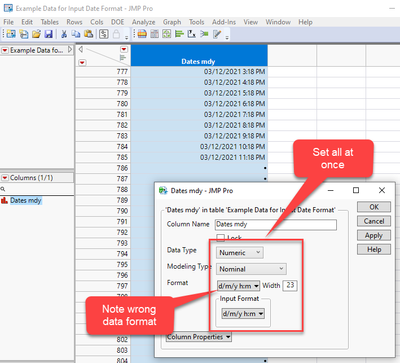The image size is (400, 363).
Task: Click the OK button
Action: [374, 207]
